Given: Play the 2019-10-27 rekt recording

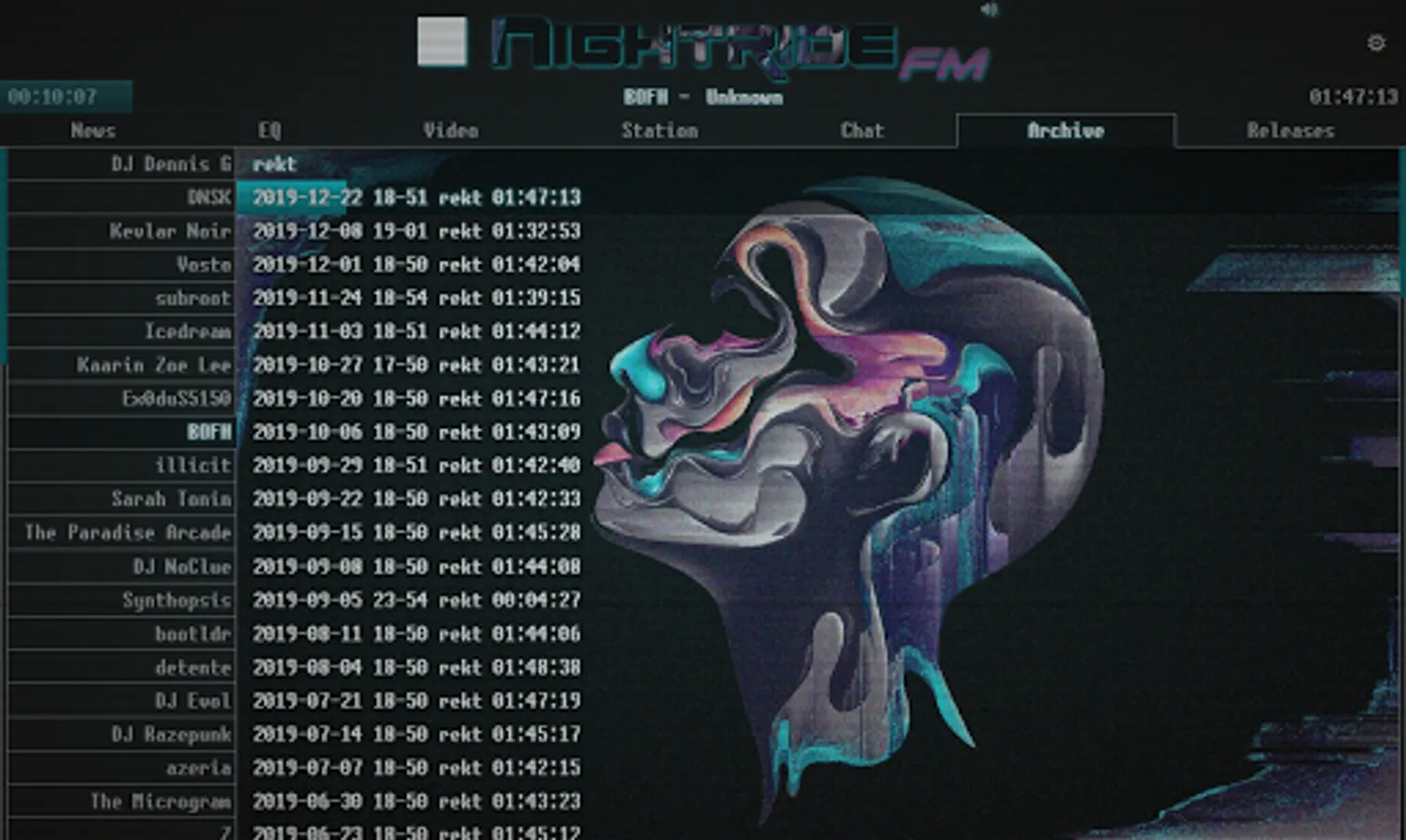Looking at the screenshot, I should (416, 365).
